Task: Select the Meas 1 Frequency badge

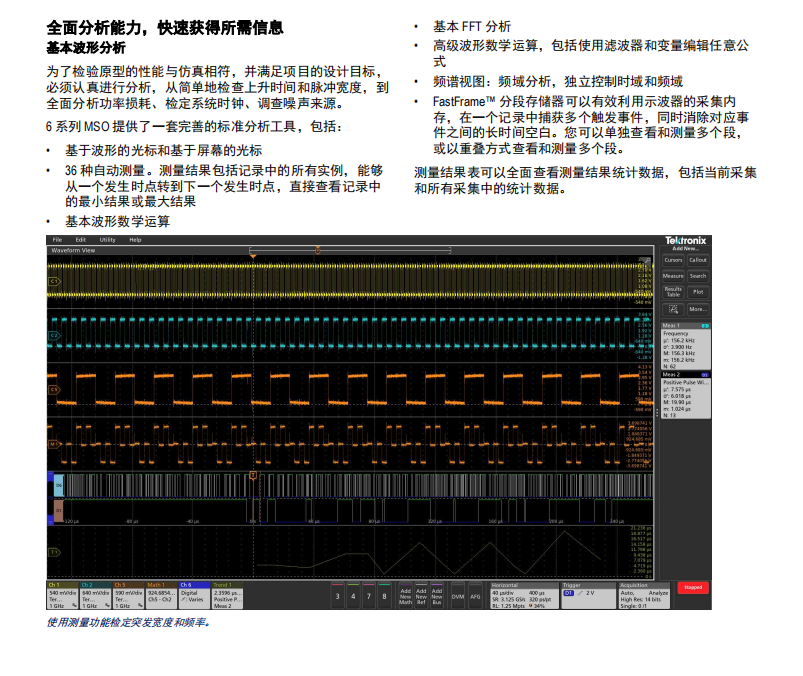Action: click(685, 346)
